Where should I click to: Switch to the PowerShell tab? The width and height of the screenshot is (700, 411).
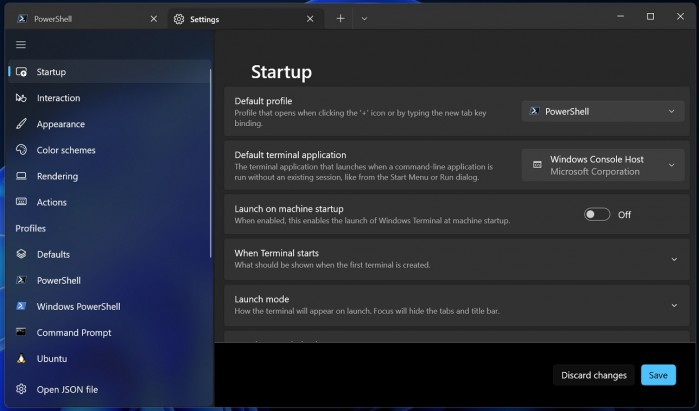point(80,18)
